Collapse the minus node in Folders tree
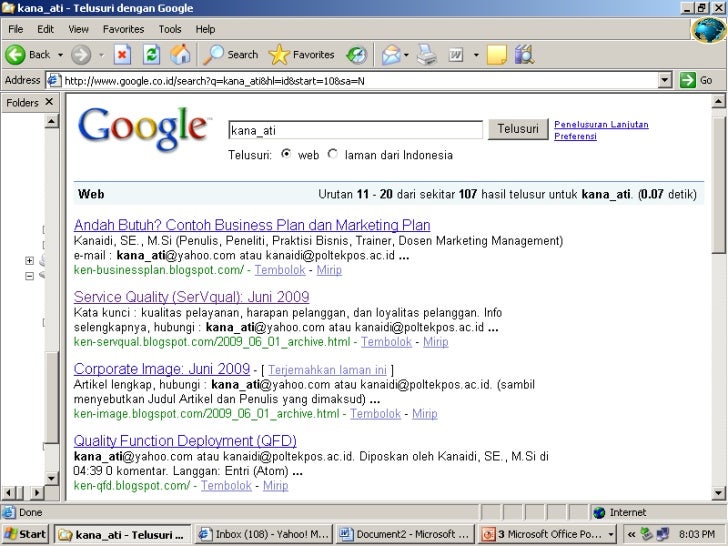The image size is (728, 546). [x=29, y=276]
